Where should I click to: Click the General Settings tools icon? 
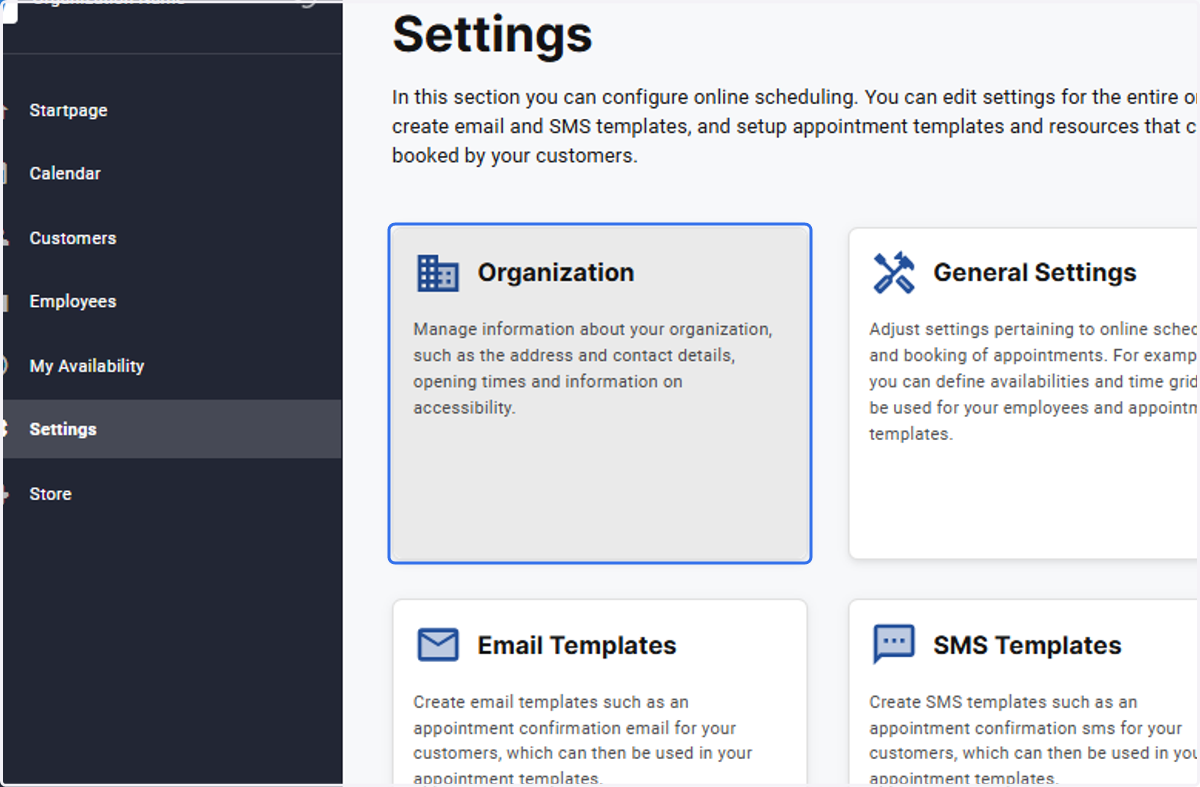pyautogui.click(x=894, y=273)
